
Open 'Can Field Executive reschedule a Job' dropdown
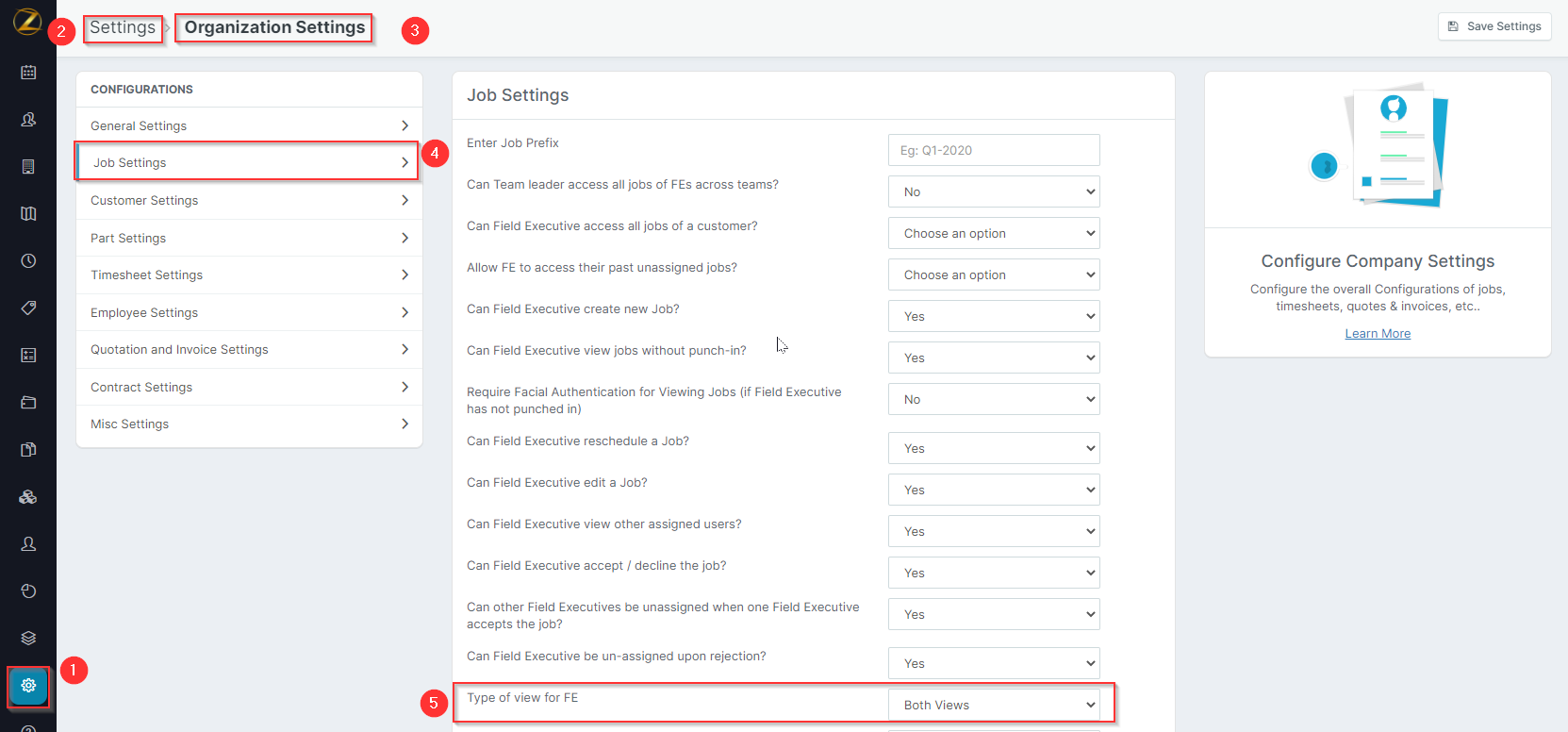point(994,449)
